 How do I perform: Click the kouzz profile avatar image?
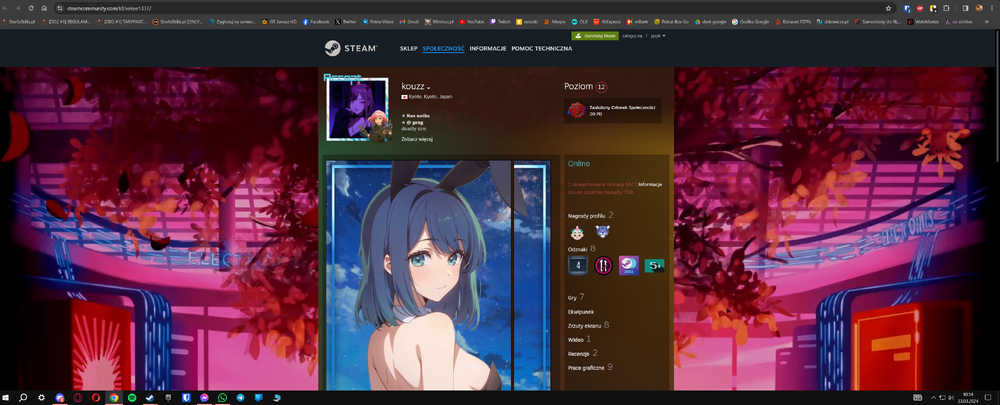[x=357, y=110]
